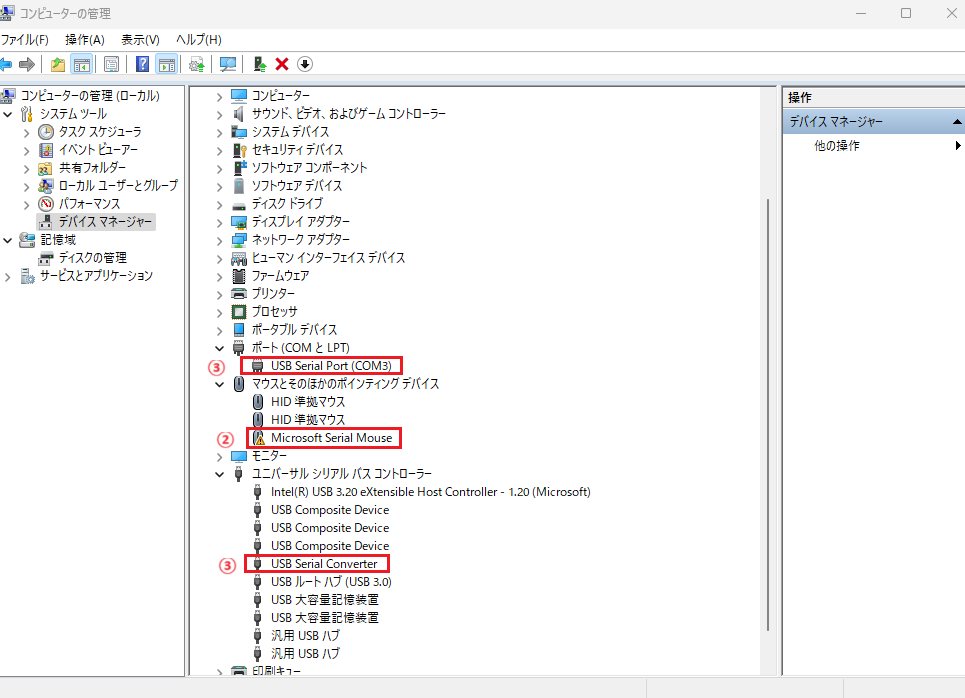
Task: Select the ソフトウェア コンポーネント category label
Action: tap(309, 167)
